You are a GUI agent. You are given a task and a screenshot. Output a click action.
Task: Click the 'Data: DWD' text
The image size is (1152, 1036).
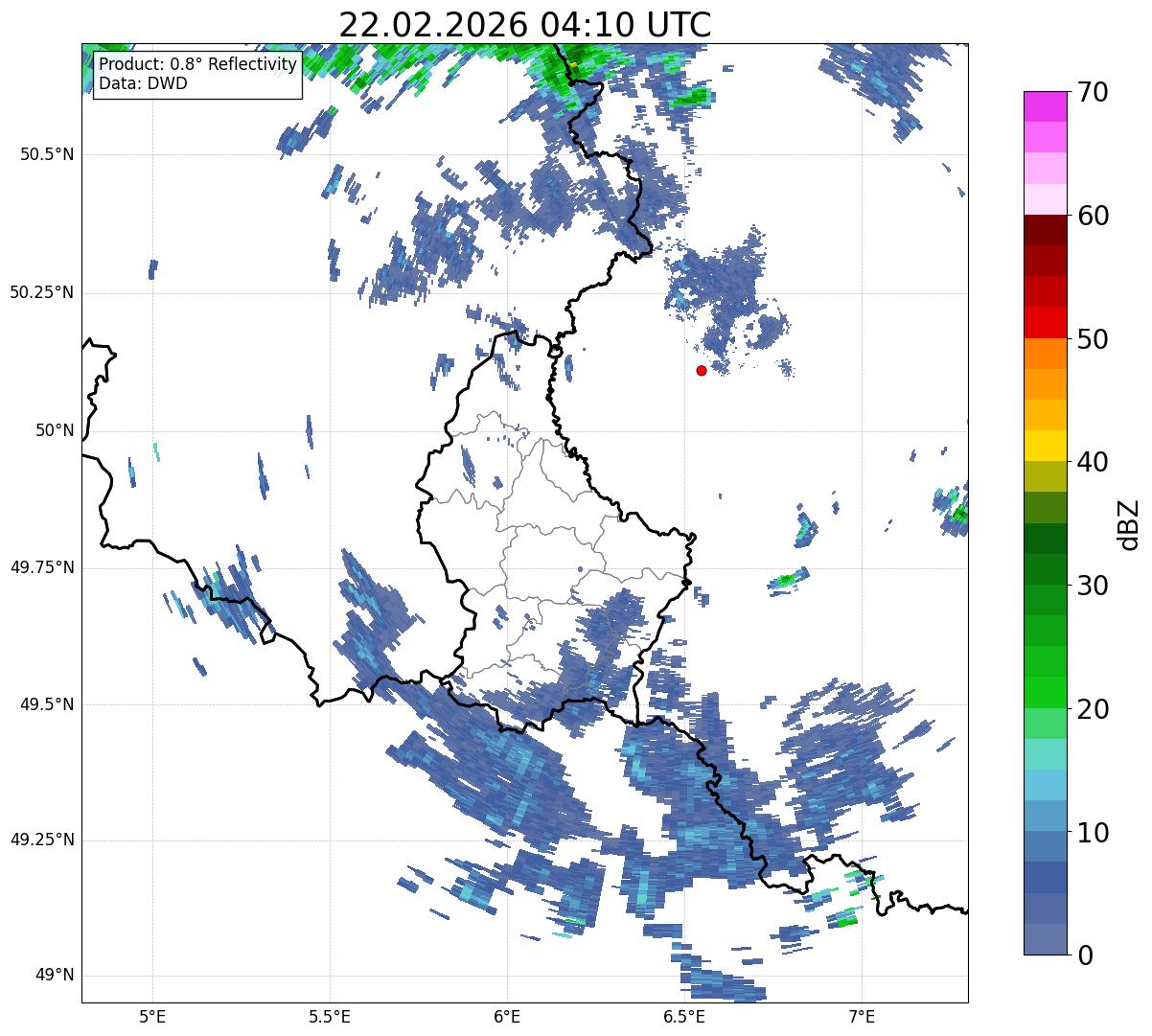click(144, 83)
